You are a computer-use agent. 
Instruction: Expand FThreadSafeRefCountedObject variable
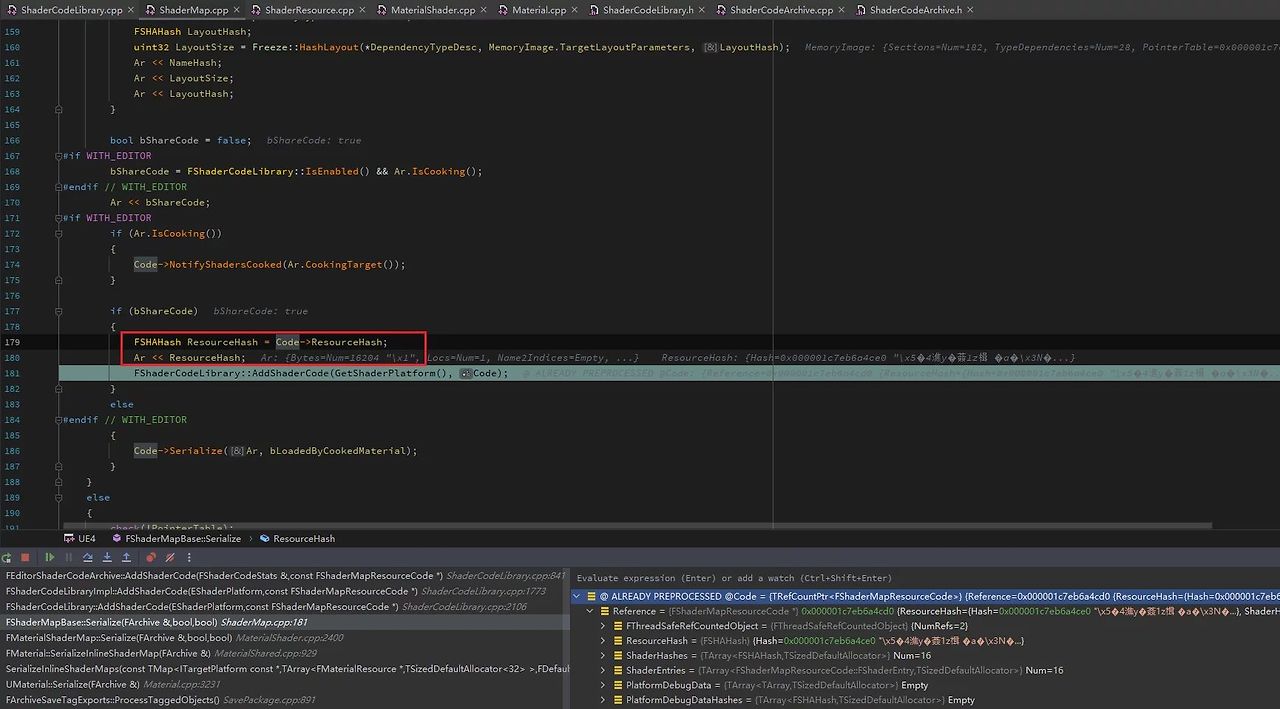pyautogui.click(x=603, y=626)
